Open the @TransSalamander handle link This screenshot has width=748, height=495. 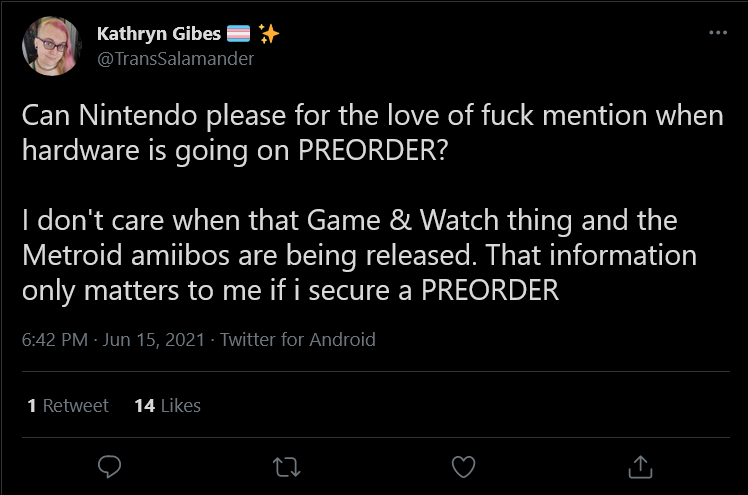pos(175,59)
